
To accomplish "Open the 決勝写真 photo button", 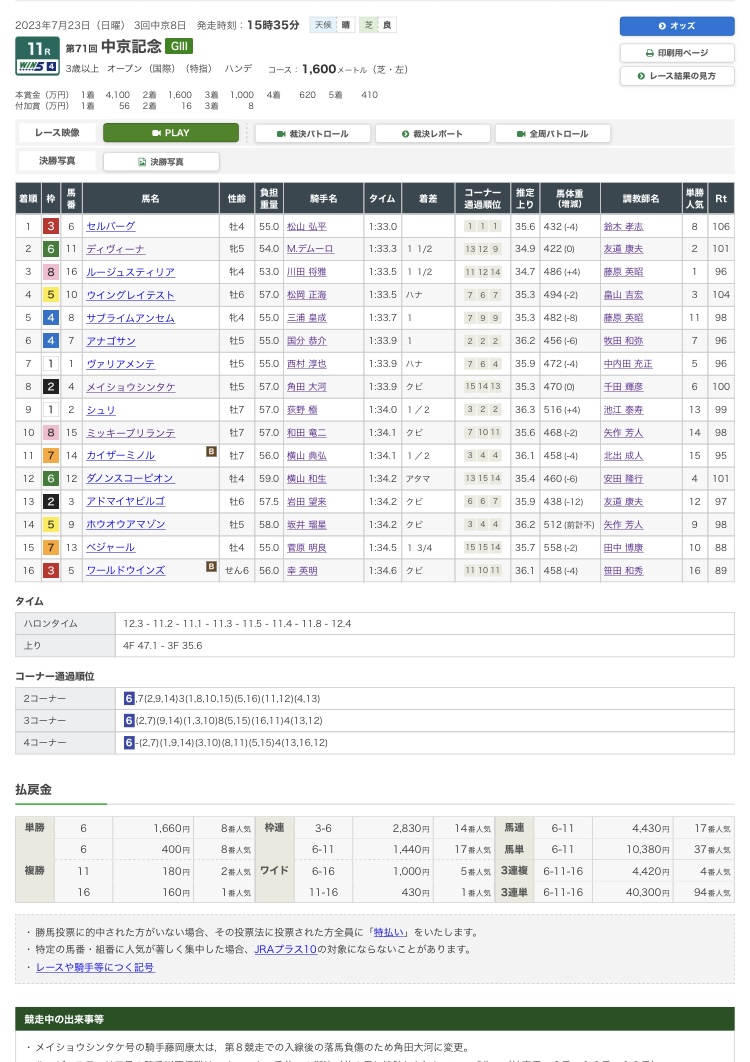I will (x=161, y=162).
